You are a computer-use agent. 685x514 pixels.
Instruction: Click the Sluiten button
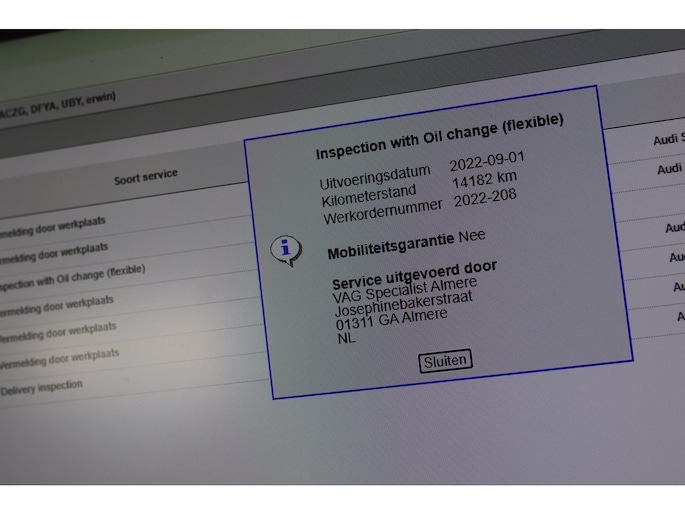(x=445, y=361)
